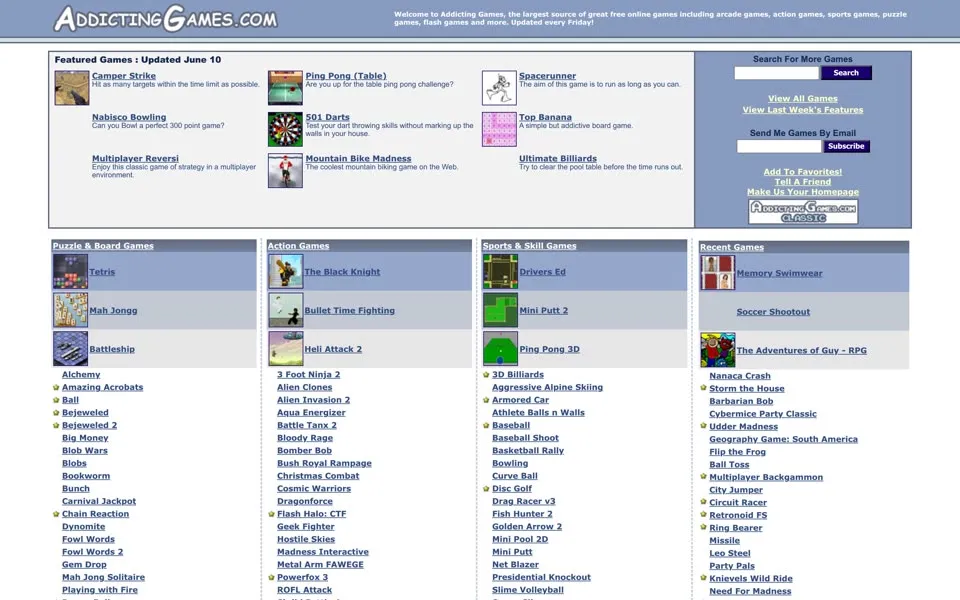
Task: Open the Soccer Shootout link
Action: tap(773, 312)
